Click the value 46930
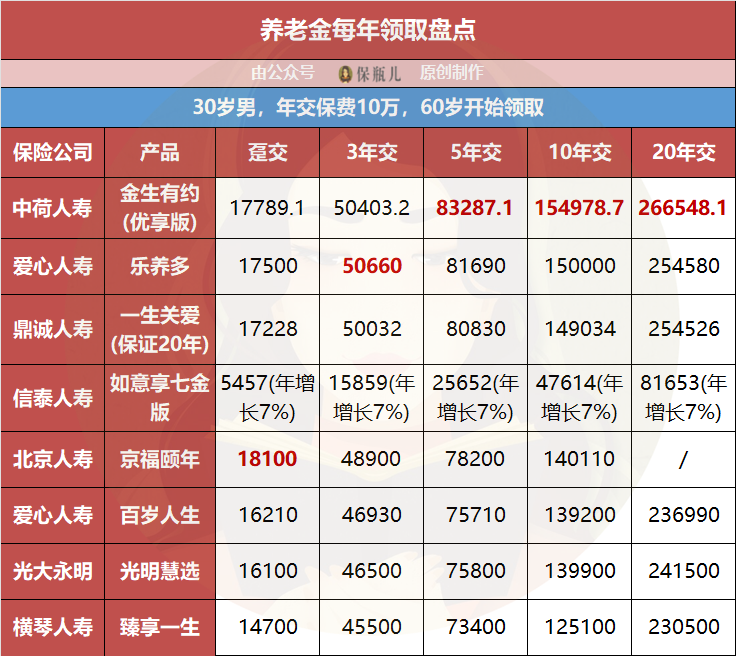Image resolution: width=736 pixels, height=656 pixels. [372, 515]
